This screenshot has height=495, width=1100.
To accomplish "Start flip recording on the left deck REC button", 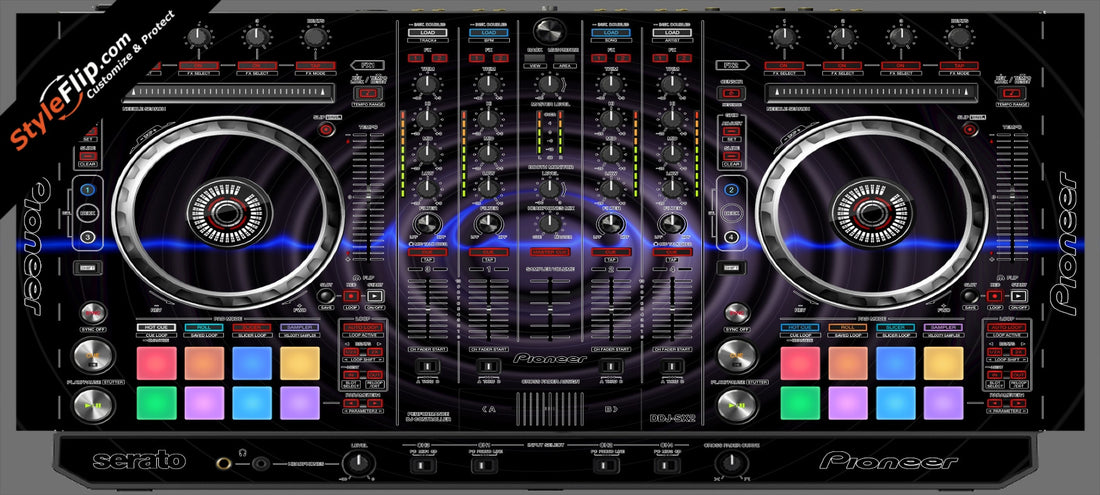I will 351,297.
